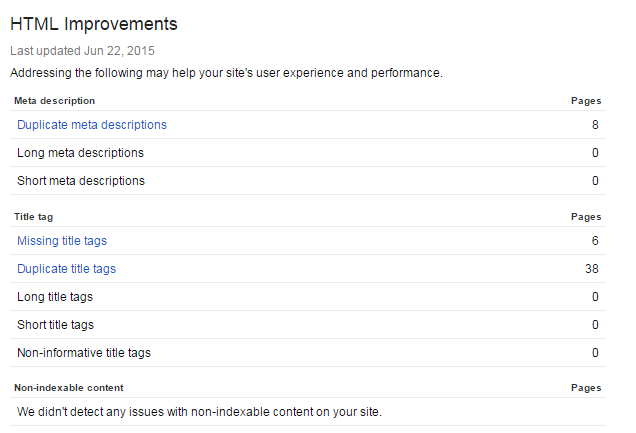Screen dimensions: 636x433
Task: Click the Long meta descriptions row
Action: pos(308,152)
